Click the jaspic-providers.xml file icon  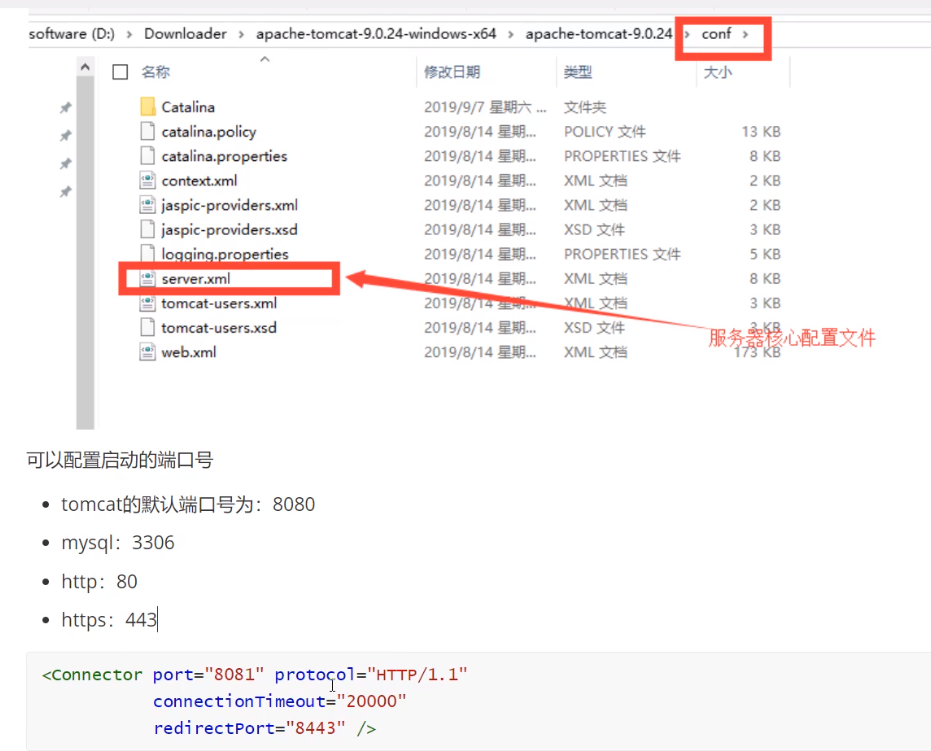click(148, 205)
